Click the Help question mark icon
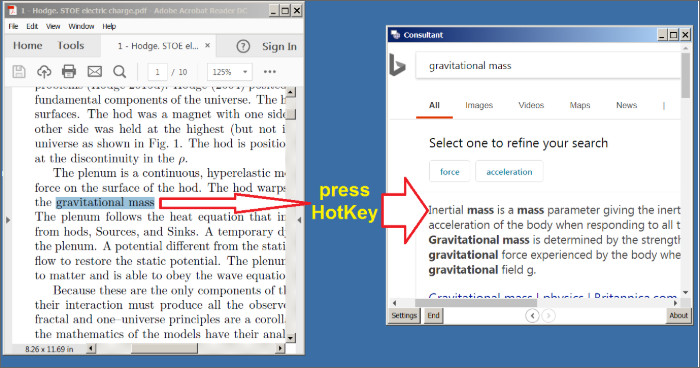 [243, 46]
